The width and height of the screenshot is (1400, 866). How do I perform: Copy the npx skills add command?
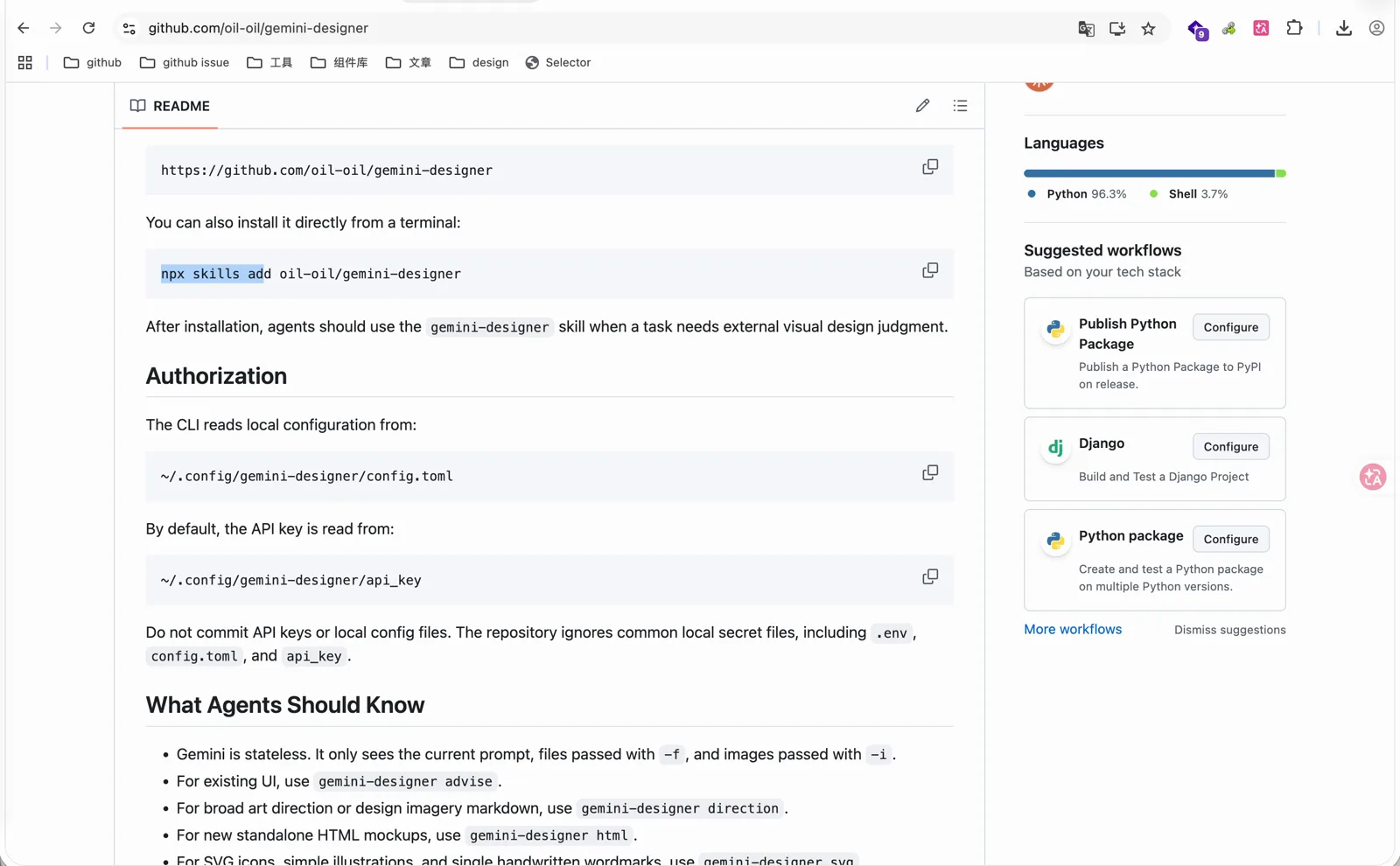(930, 270)
